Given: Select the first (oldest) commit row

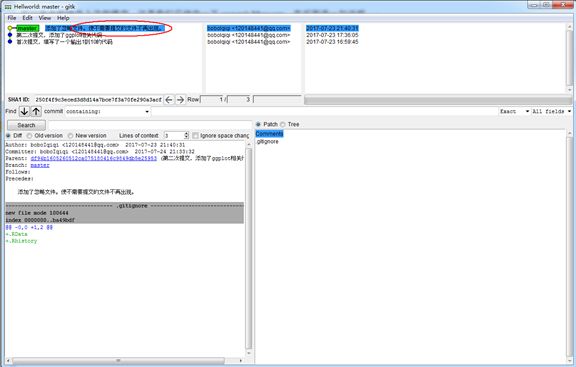Looking at the screenshot, I should 64,42.
